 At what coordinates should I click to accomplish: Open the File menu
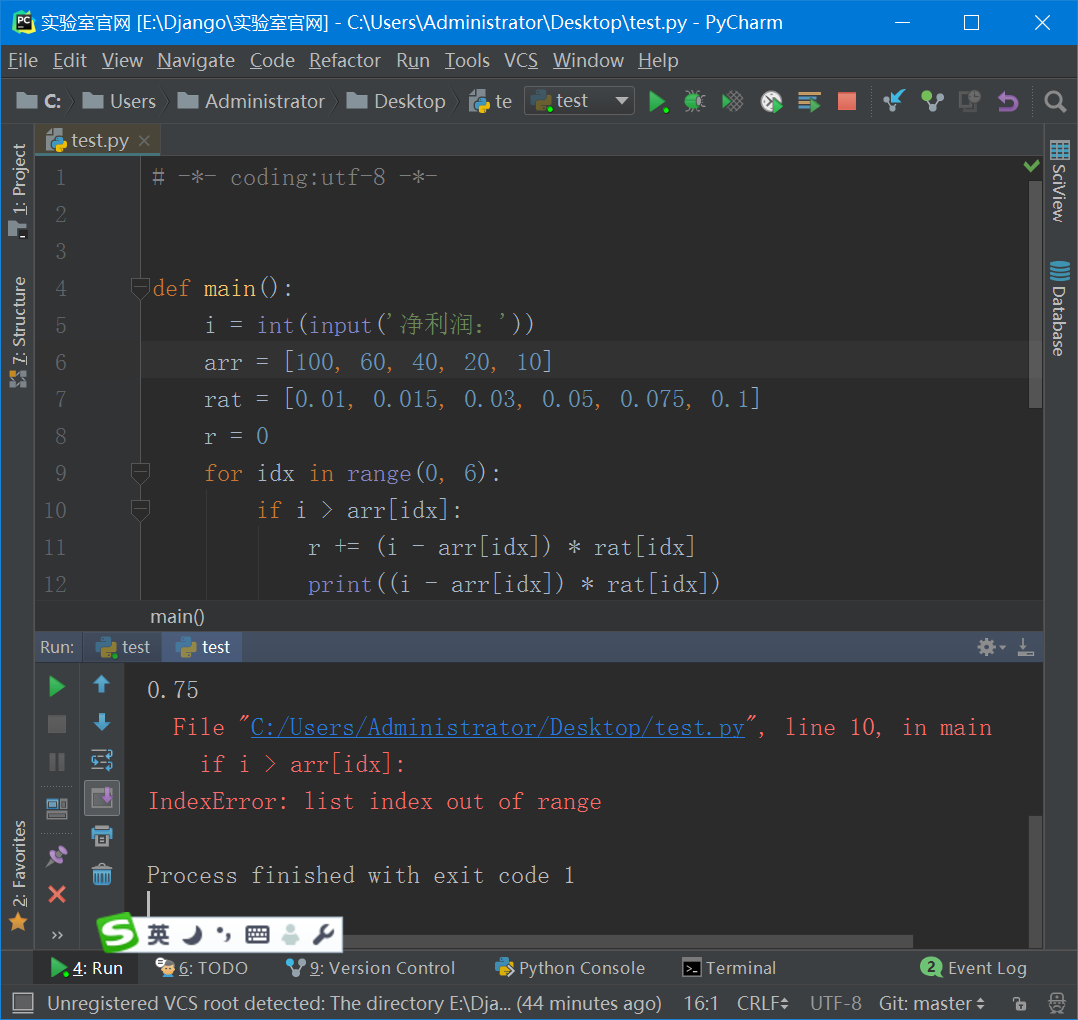coord(23,60)
